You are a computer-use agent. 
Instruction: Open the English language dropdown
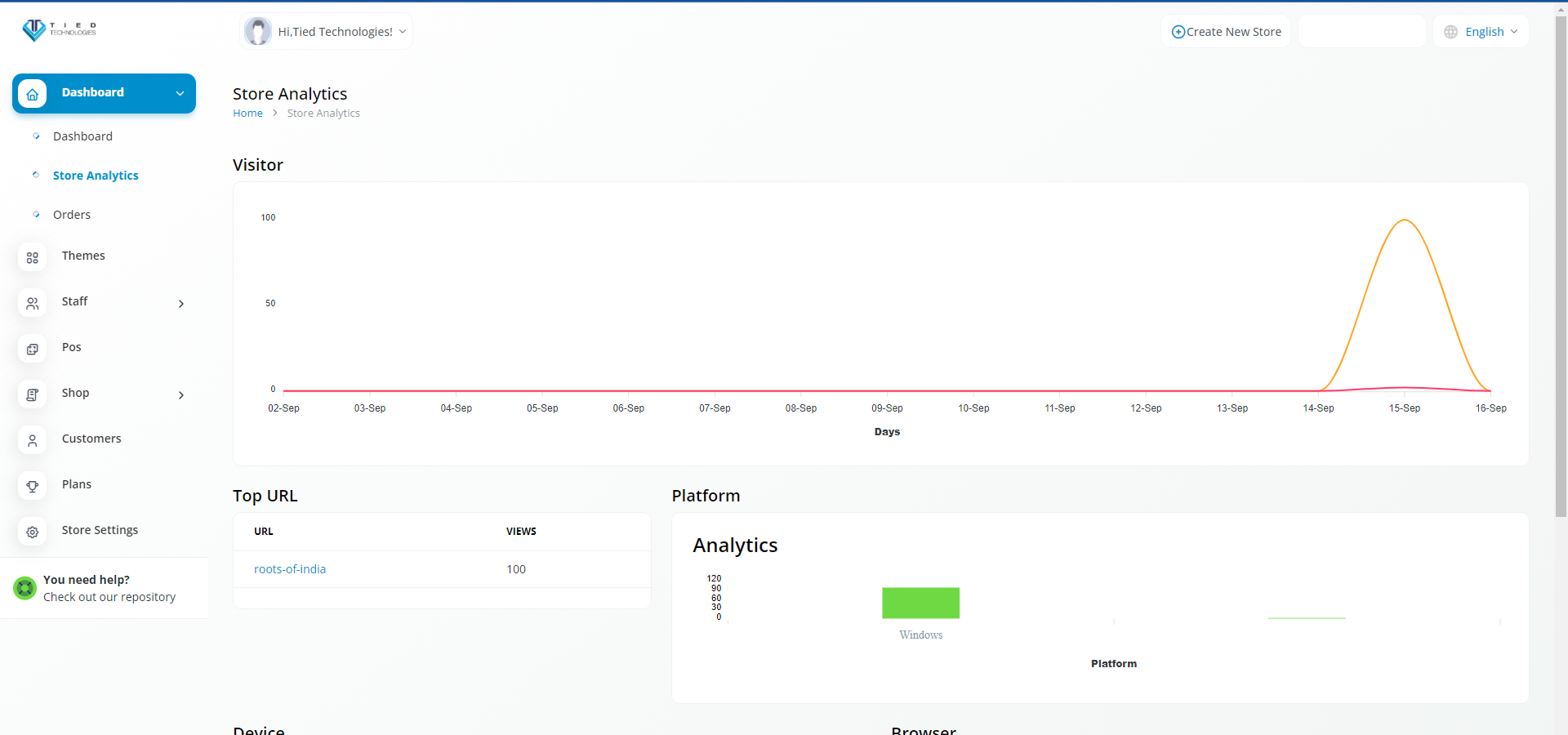pos(1481,32)
